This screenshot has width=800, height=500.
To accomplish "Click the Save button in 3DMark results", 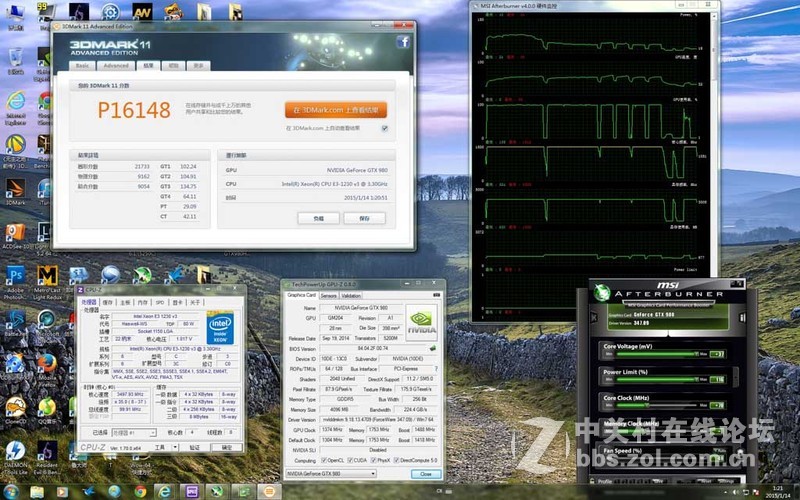I will point(364,218).
